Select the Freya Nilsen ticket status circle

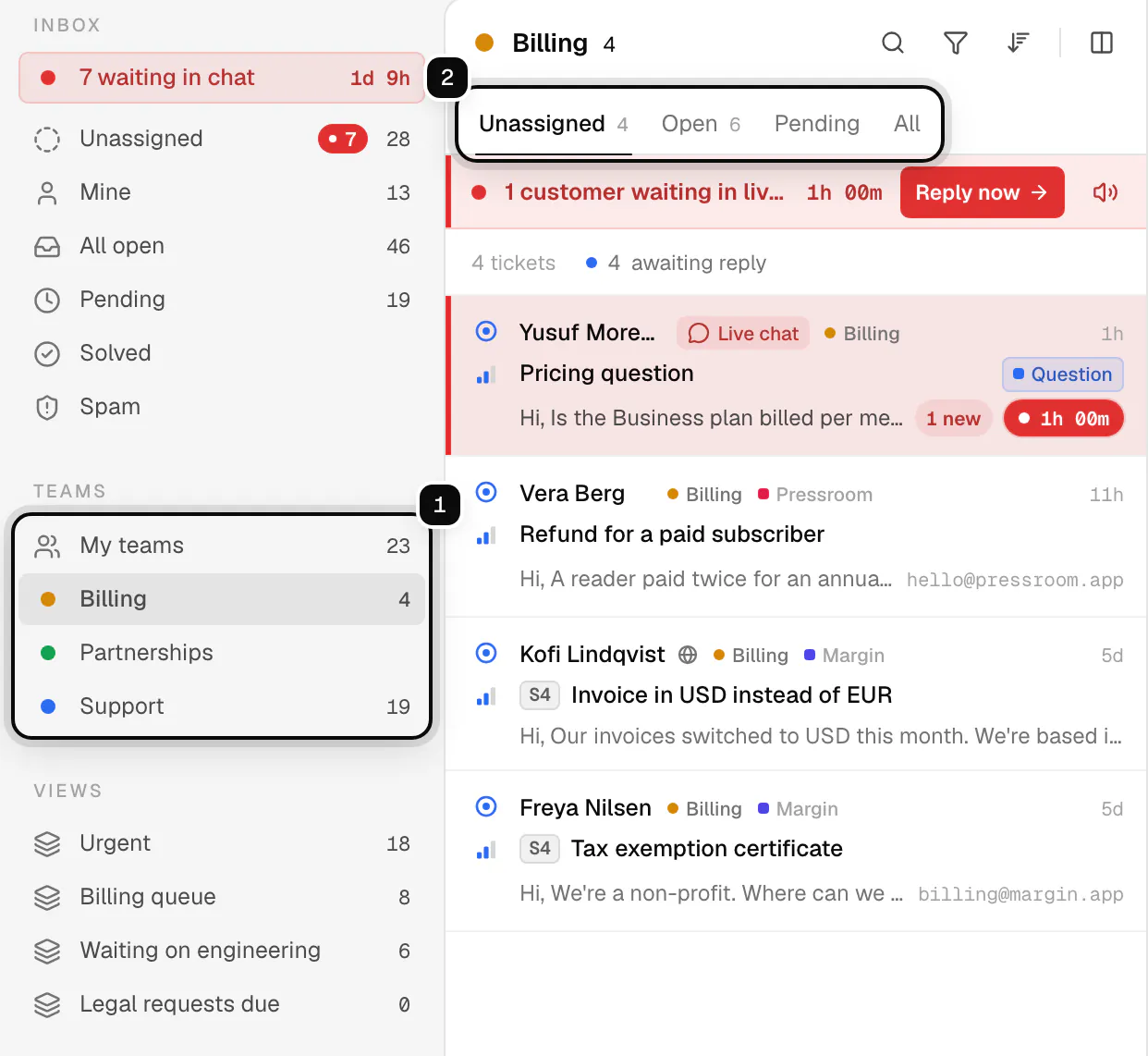pyautogui.click(x=486, y=806)
